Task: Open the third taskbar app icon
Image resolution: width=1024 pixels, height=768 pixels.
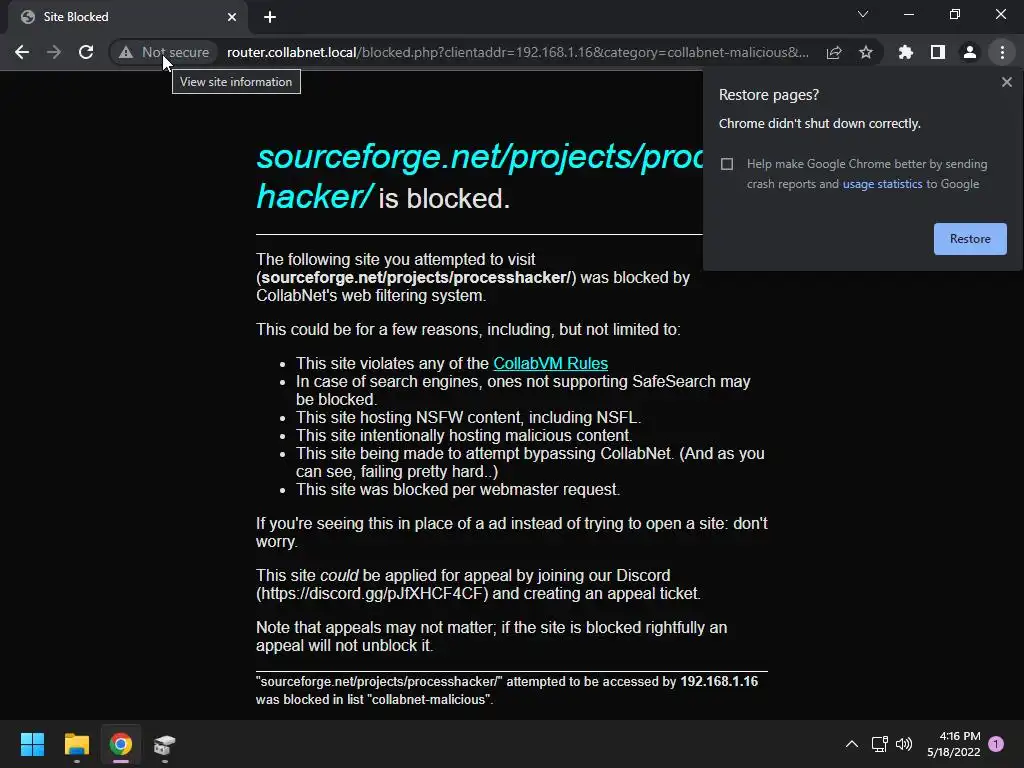Action: [165, 744]
